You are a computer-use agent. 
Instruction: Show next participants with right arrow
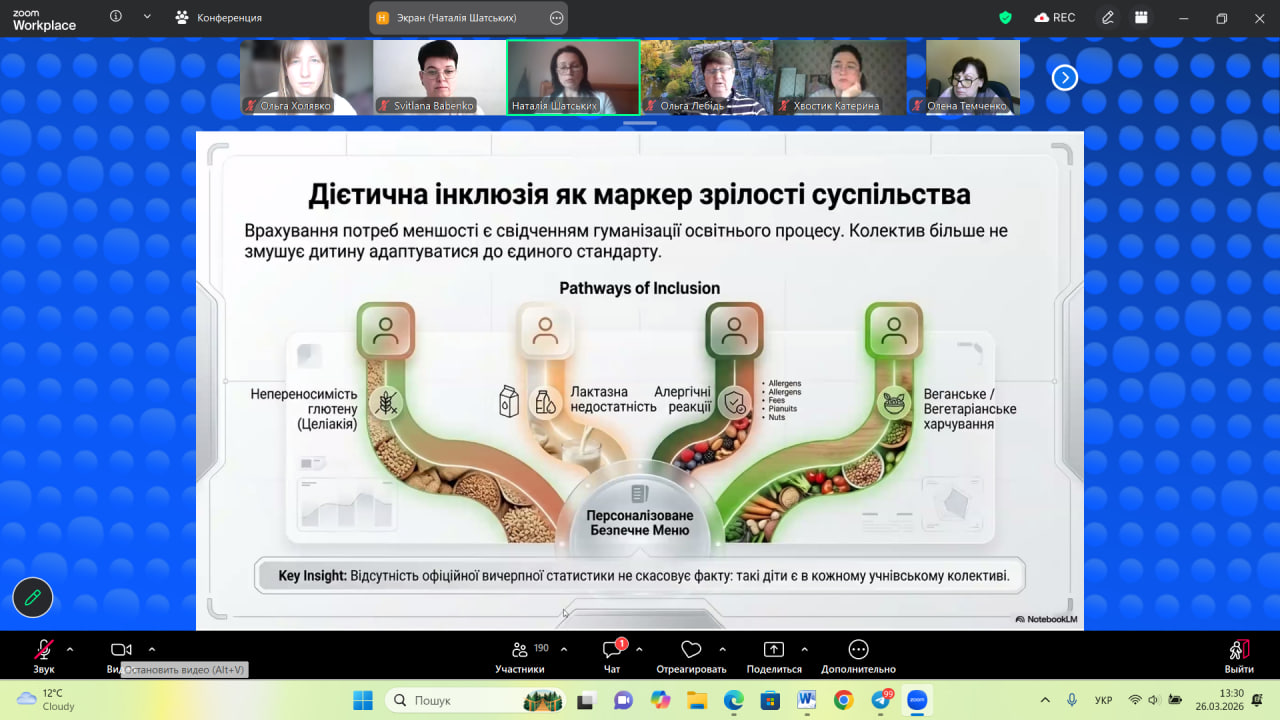[x=1065, y=77]
